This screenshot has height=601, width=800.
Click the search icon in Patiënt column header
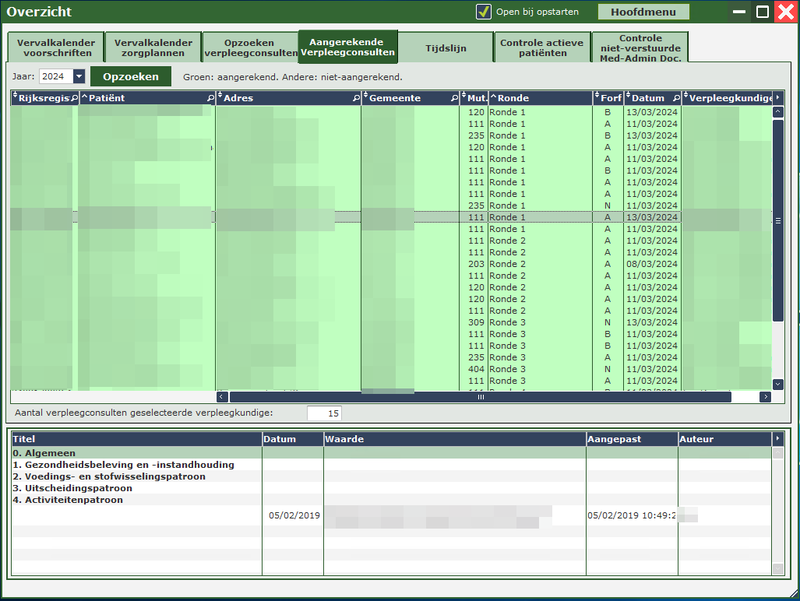coord(210,99)
